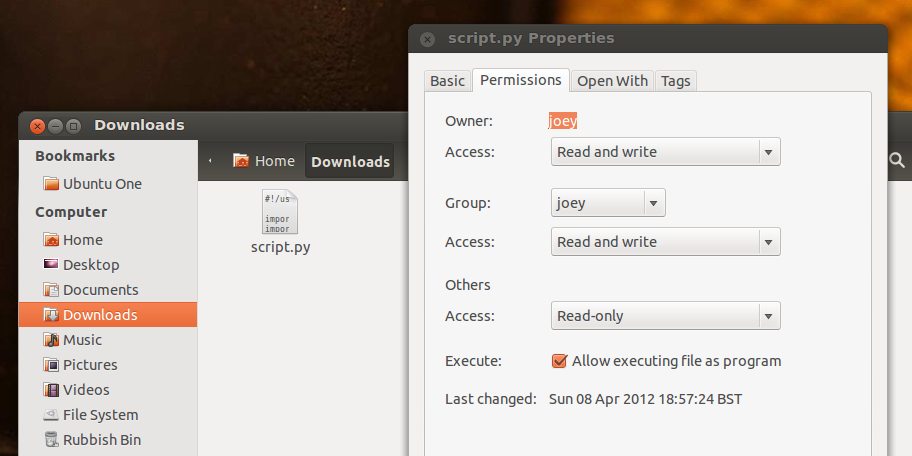Click the Pictures label in sidebar
912x456 pixels.
pos(90,365)
